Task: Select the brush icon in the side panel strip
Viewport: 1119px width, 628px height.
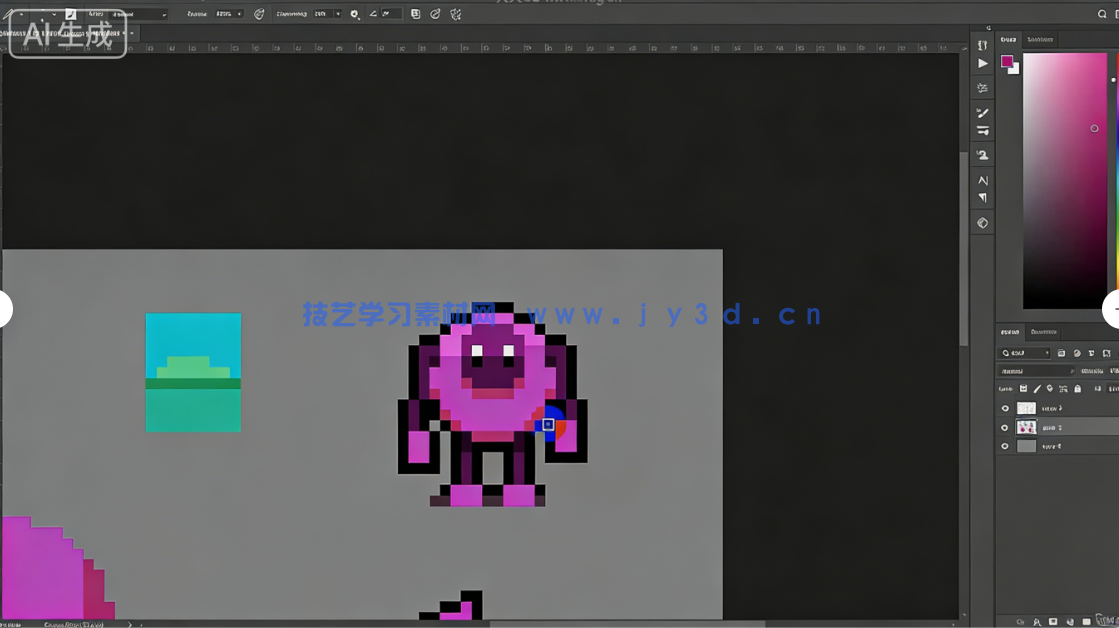Action: [x=982, y=113]
